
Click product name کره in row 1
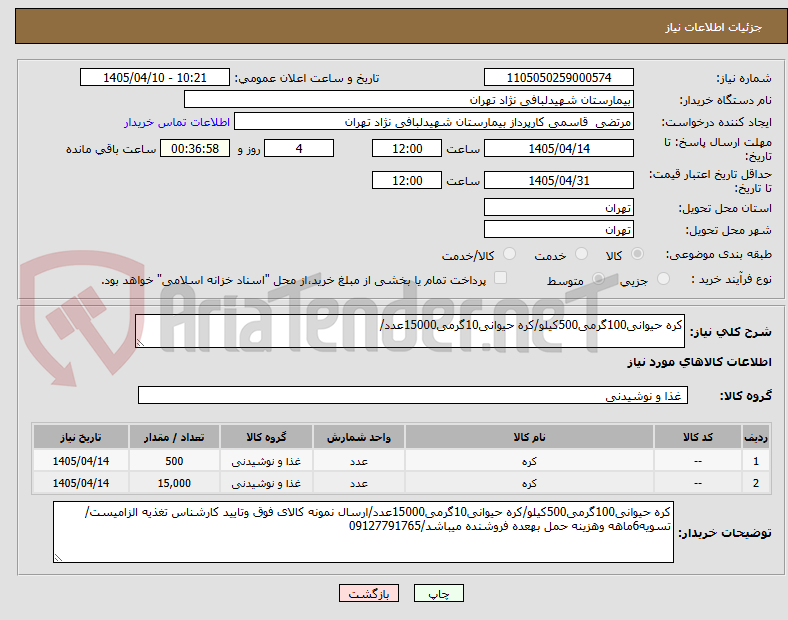coord(529,461)
